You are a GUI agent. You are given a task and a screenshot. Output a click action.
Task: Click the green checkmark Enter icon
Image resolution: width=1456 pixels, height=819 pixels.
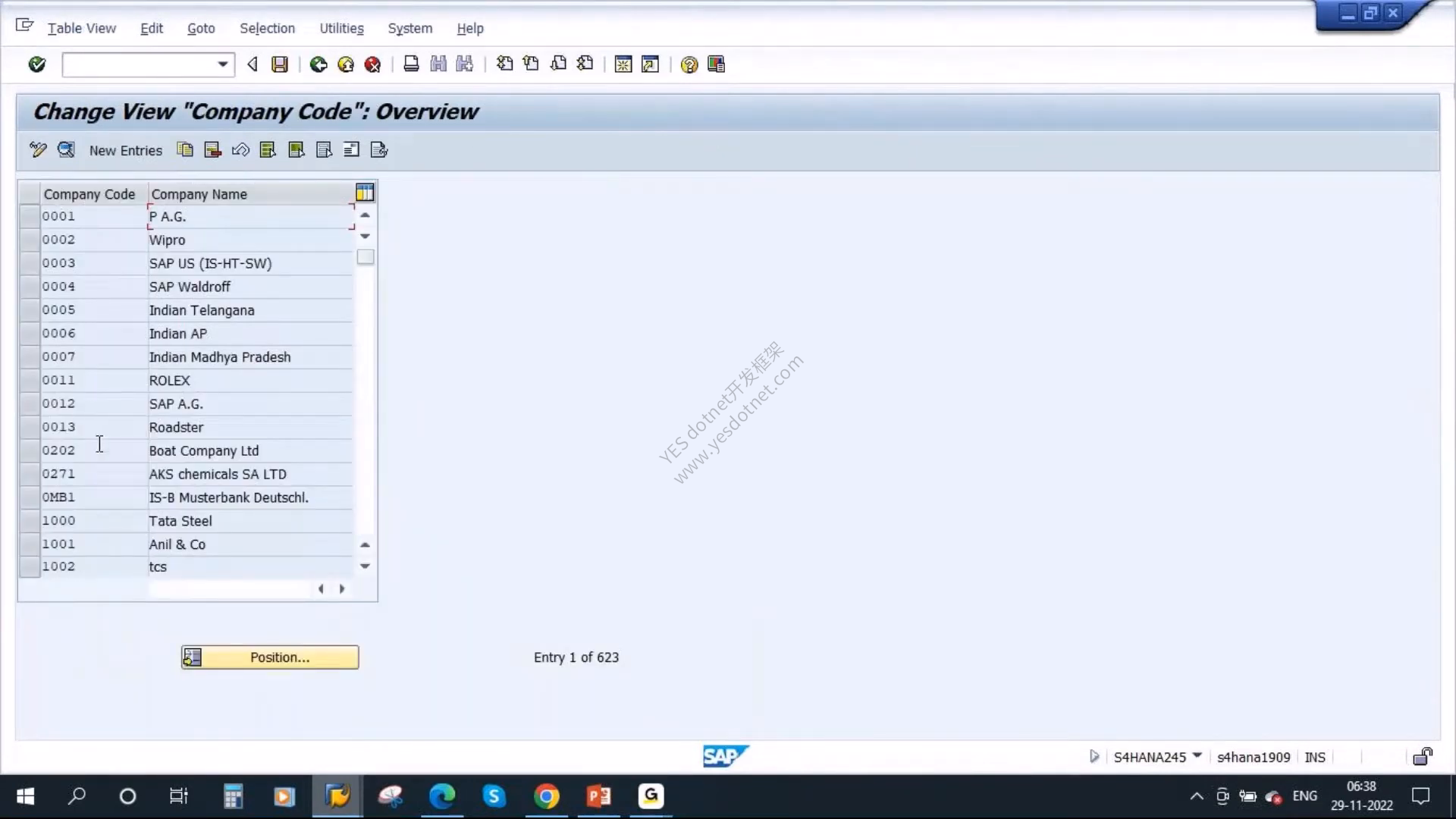(x=36, y=64)
